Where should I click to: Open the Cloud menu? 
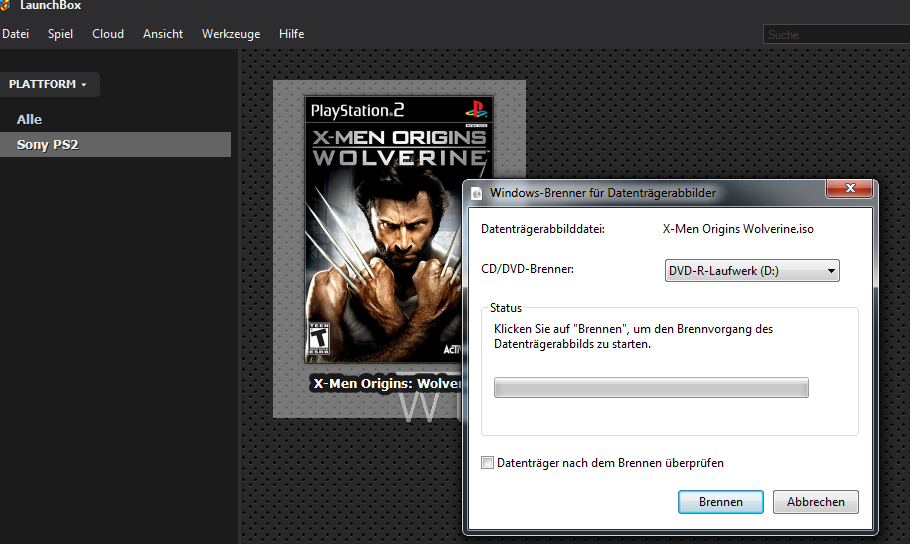coord(108,34)
